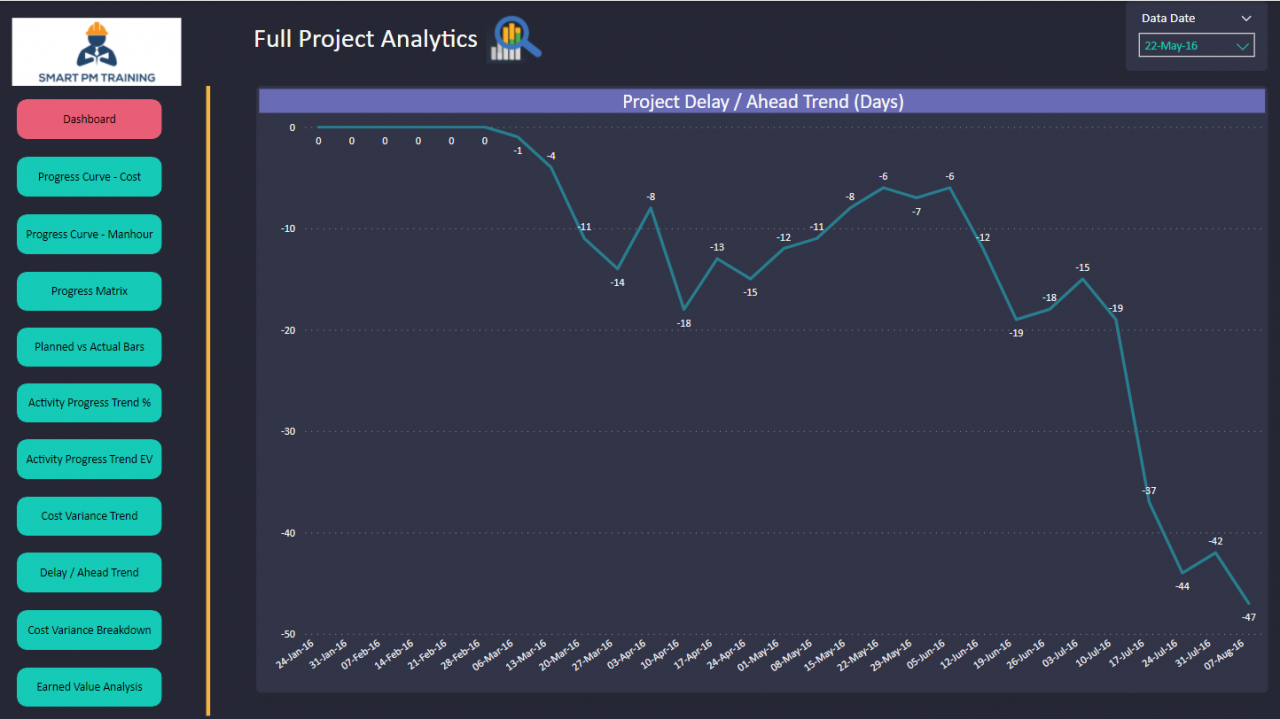The height and width of the screenshot is (719, 1280).
Task: Click the Project Delay / Ahead Trend chart title
Action: click(762, 101)
